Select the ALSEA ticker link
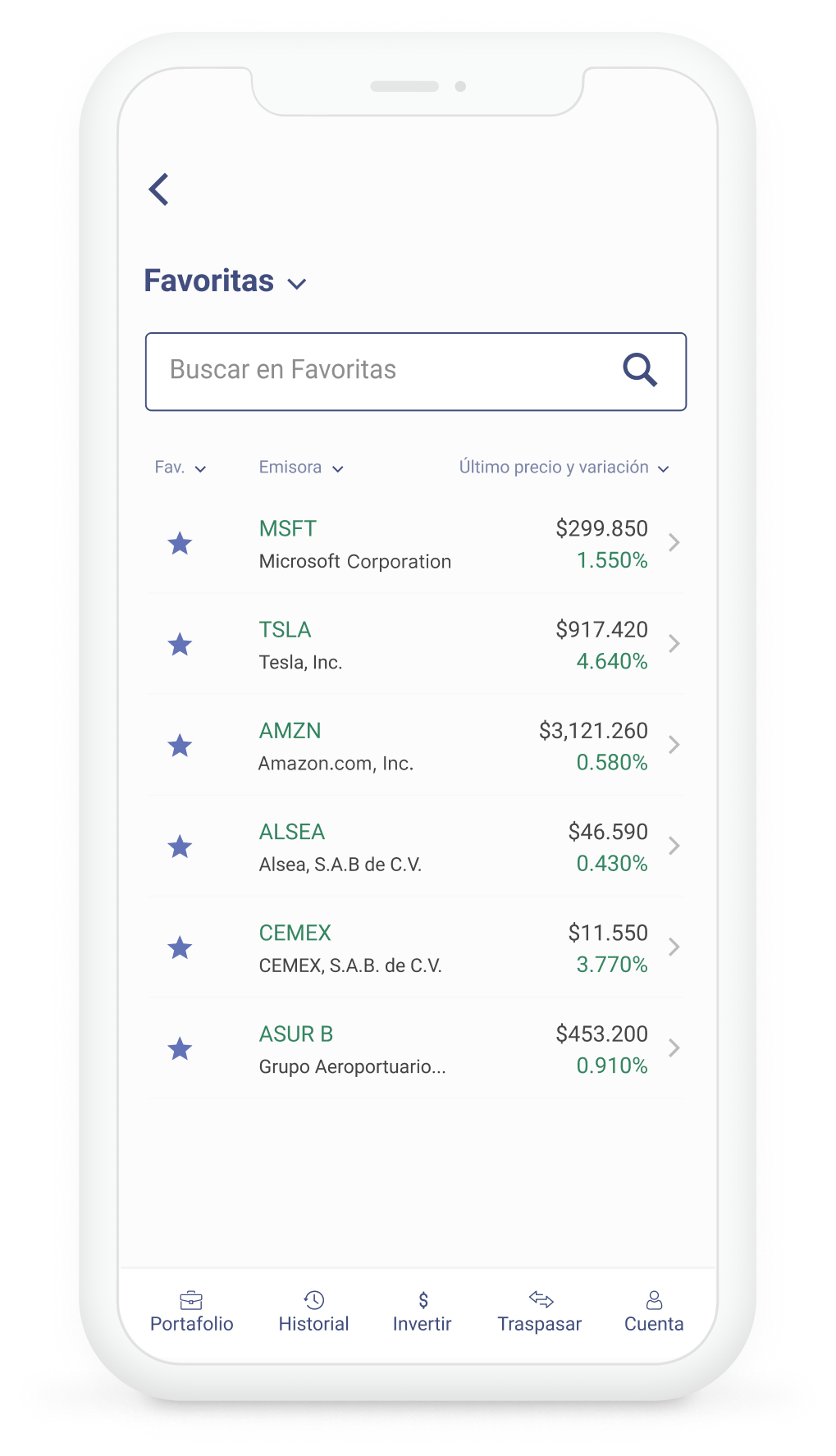The width and height of the screenshot is (836, 1456). coord(292,832)
